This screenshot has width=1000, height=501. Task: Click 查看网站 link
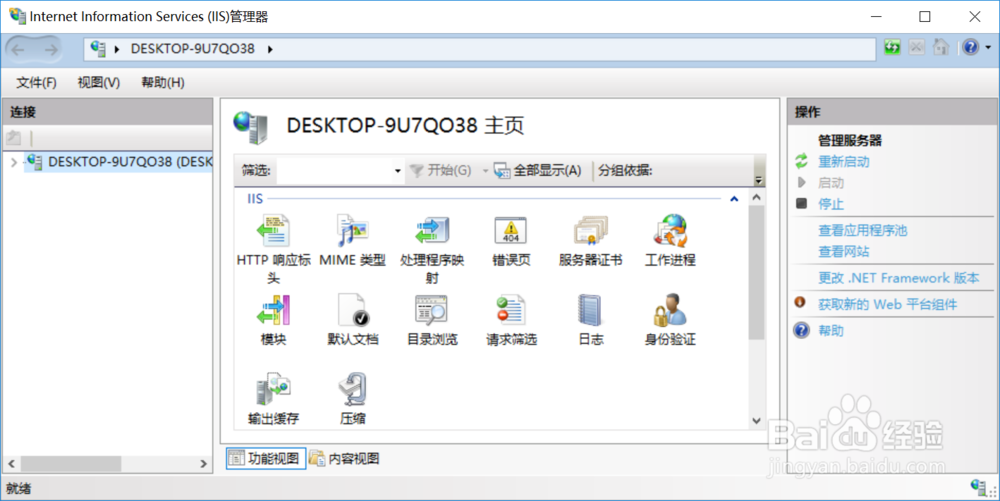pos(843,251)
